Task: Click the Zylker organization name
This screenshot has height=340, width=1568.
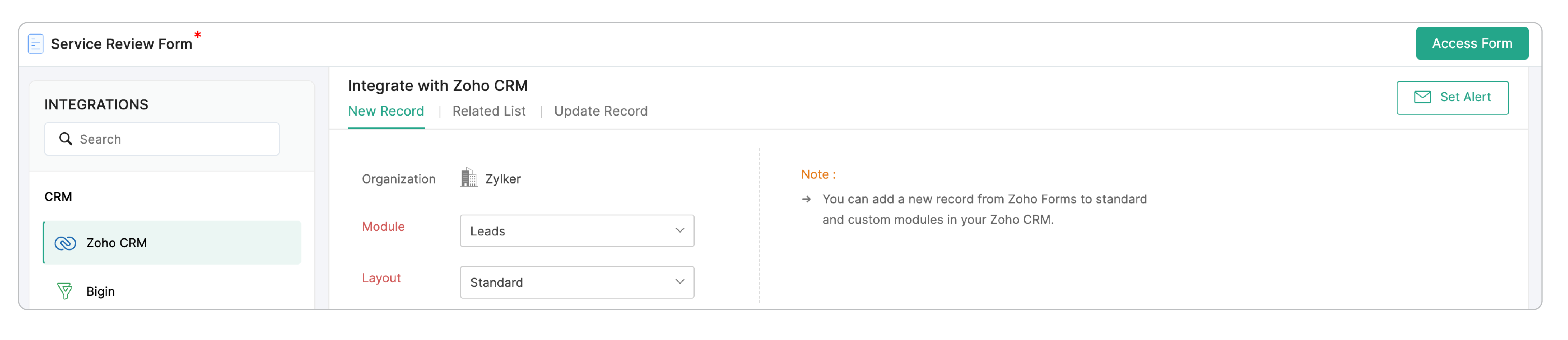Action: 503,178
